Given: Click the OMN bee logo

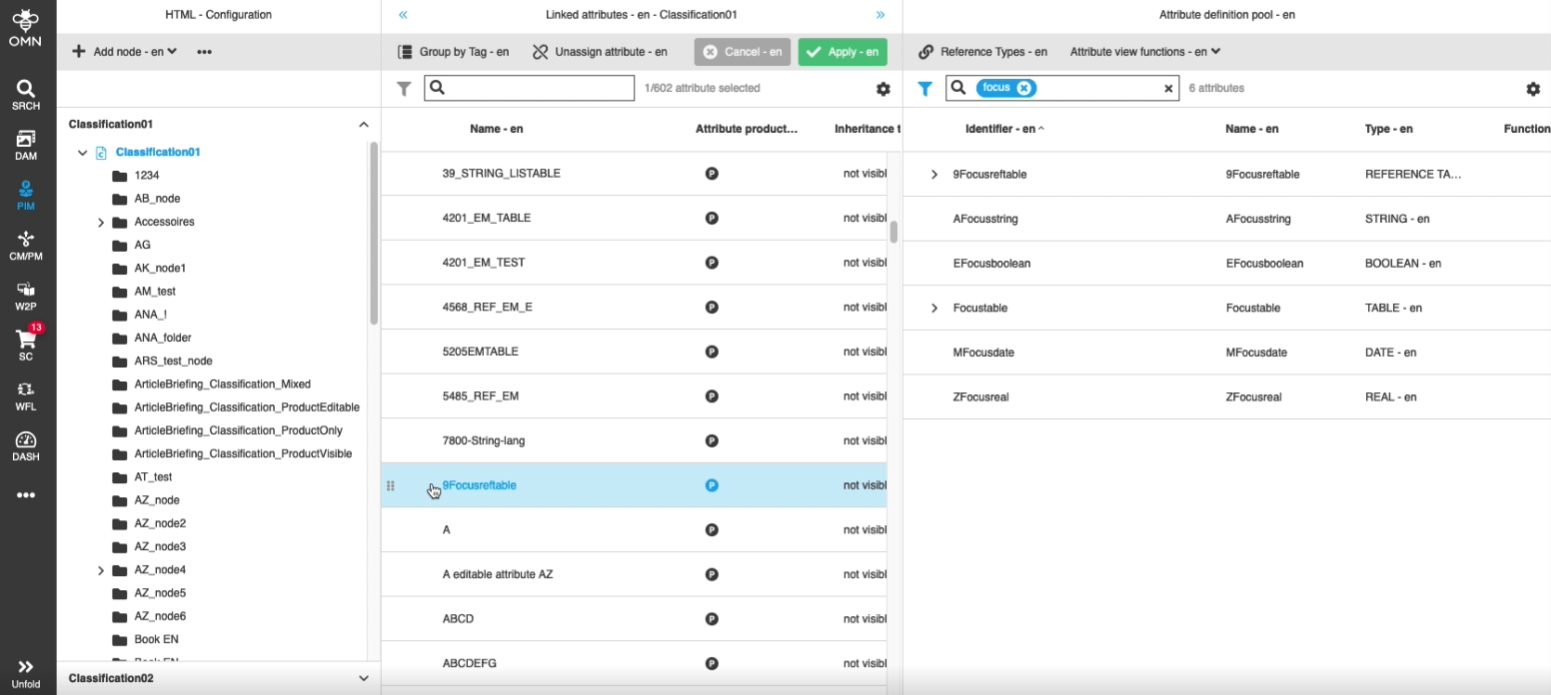Looking at the screenshot, I should pos(26,26).
